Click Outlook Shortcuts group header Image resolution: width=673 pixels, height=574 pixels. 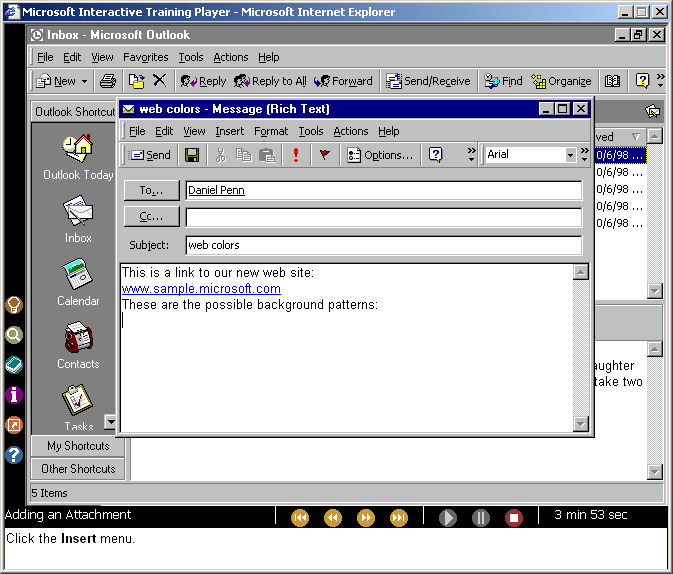pyautogui.click(x=74, y=112)
